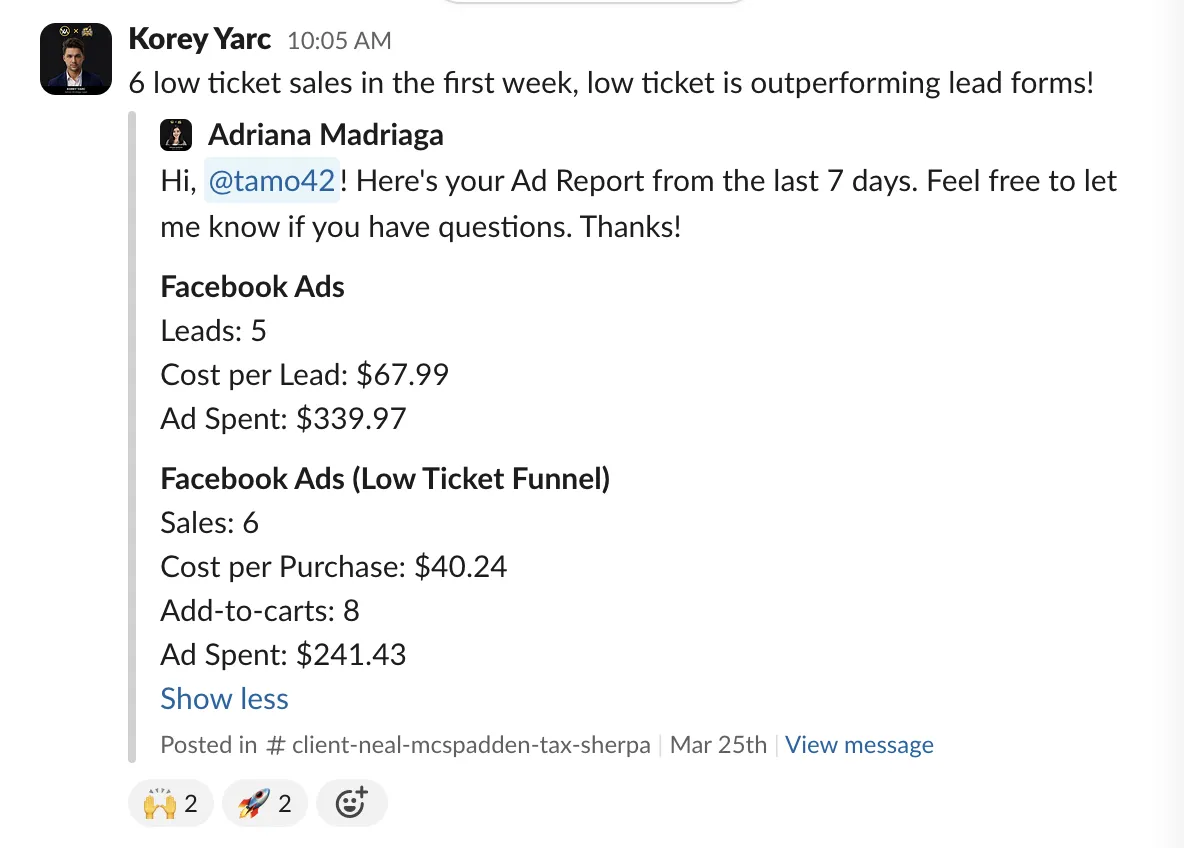Click the @tamo42 user mention

[272, 181]
